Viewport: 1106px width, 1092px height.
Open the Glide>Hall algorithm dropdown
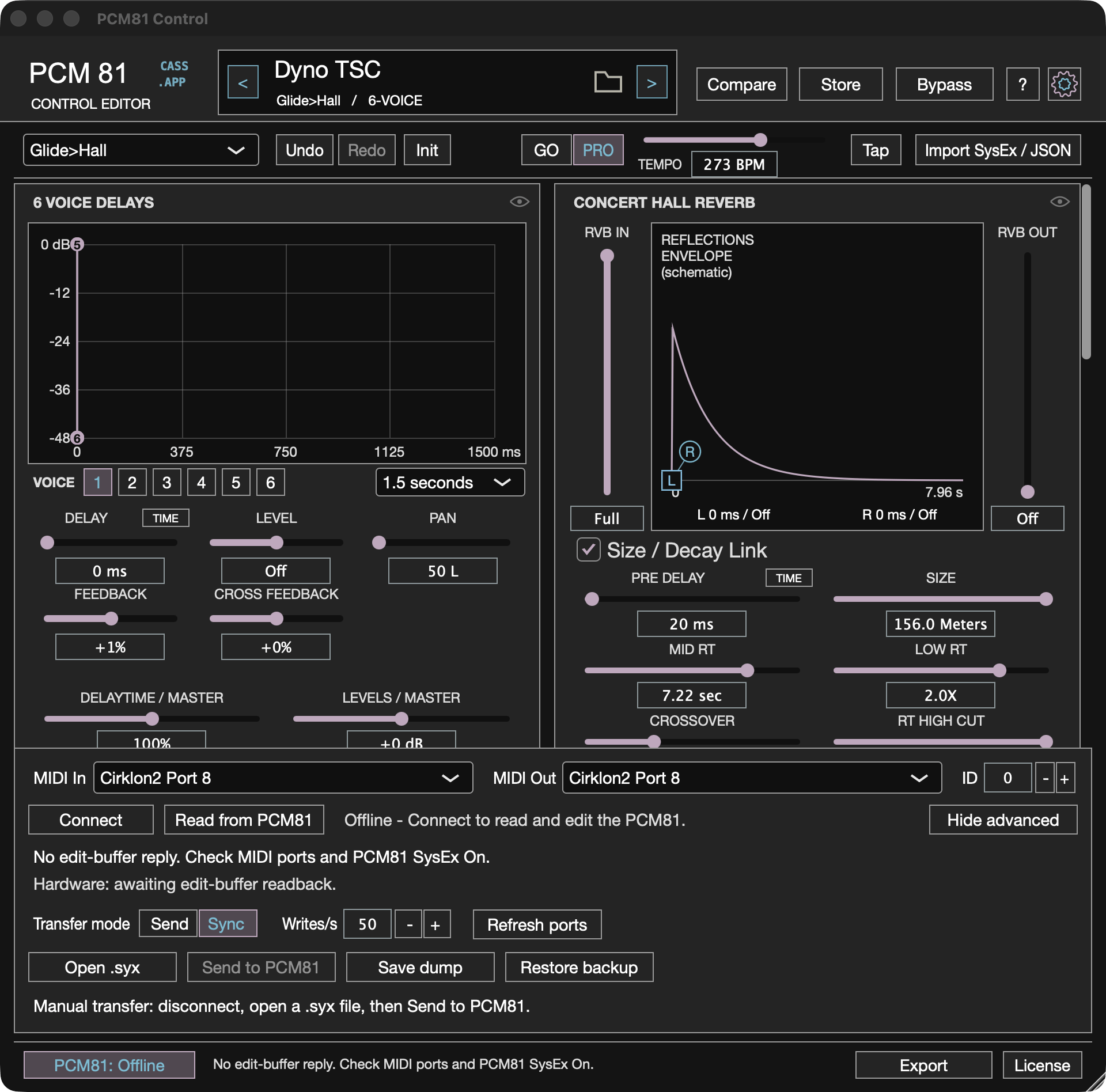[141, 150]
